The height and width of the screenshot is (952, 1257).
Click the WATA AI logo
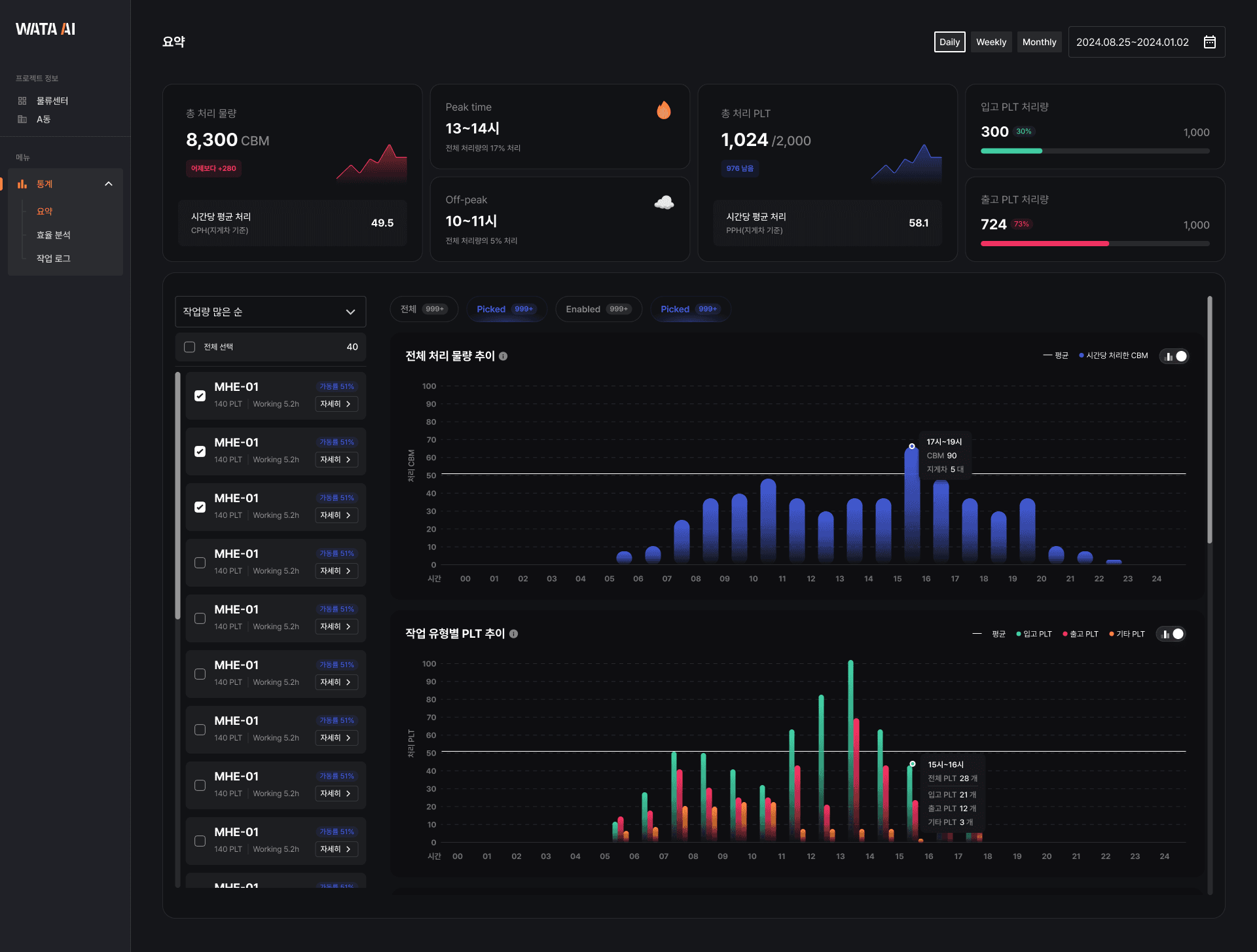click(45, 29)
